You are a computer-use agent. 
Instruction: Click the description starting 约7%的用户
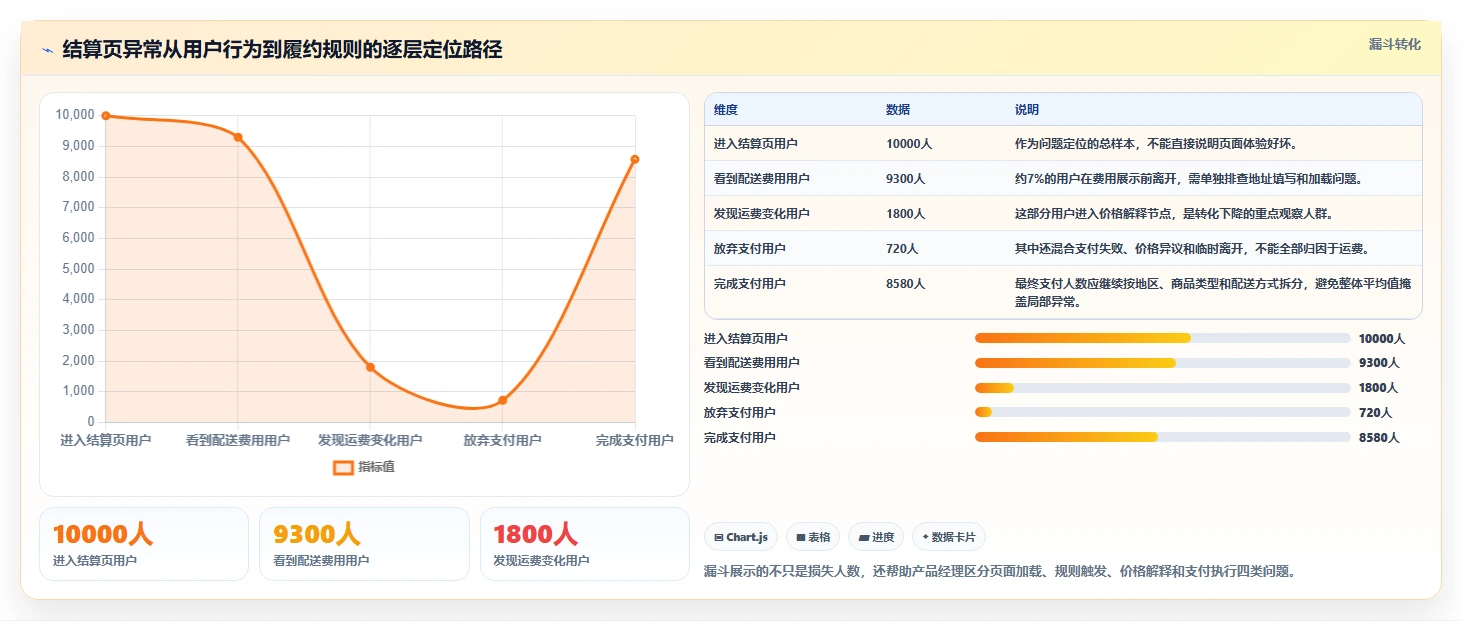(x=1189, y=179)
